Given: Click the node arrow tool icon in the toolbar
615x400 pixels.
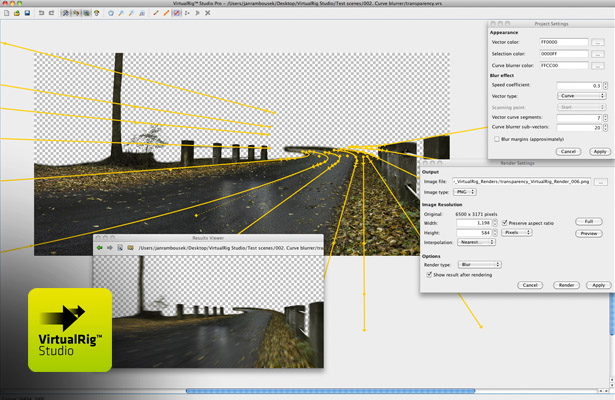Looking at the screenshot, I should [x=187, y=13].
